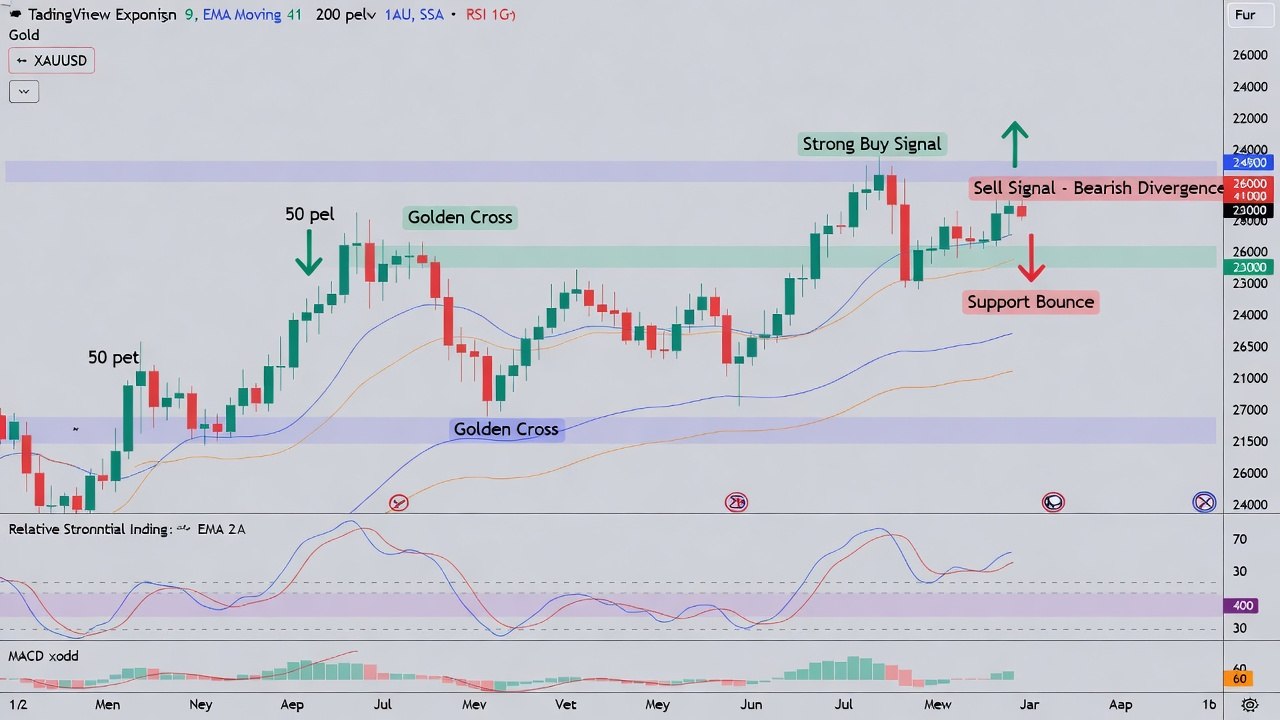Click the "Gold" instrument name
Screen dimensions: 1280x720
(24, 35)
